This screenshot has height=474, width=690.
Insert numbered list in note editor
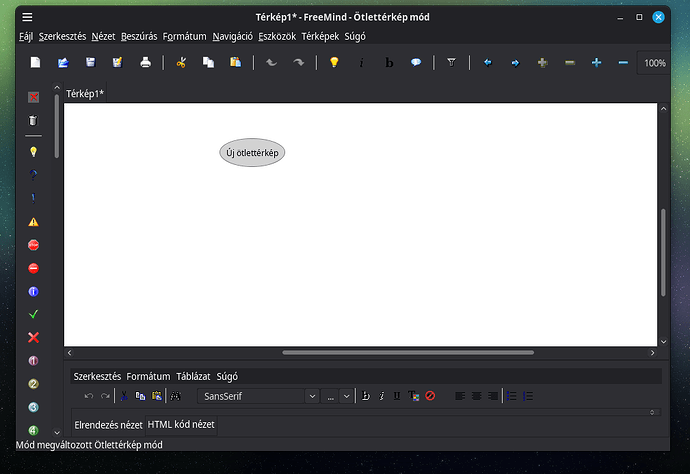528,396
